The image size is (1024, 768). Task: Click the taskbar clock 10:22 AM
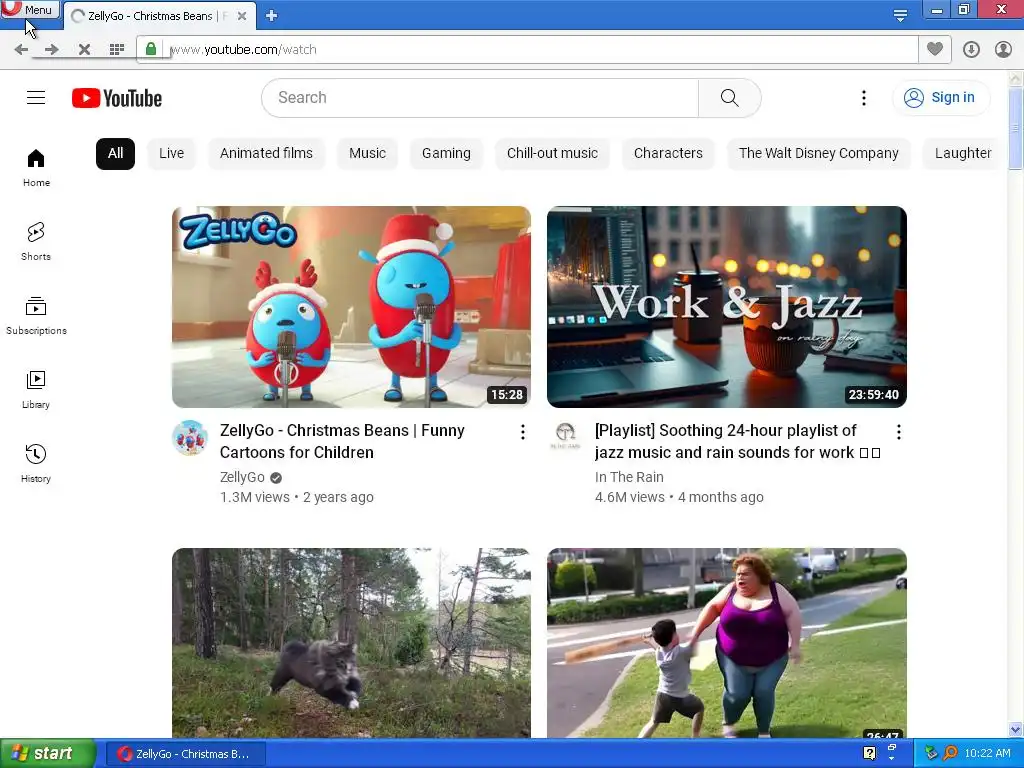pyautogui.click(x=987, y=754)
